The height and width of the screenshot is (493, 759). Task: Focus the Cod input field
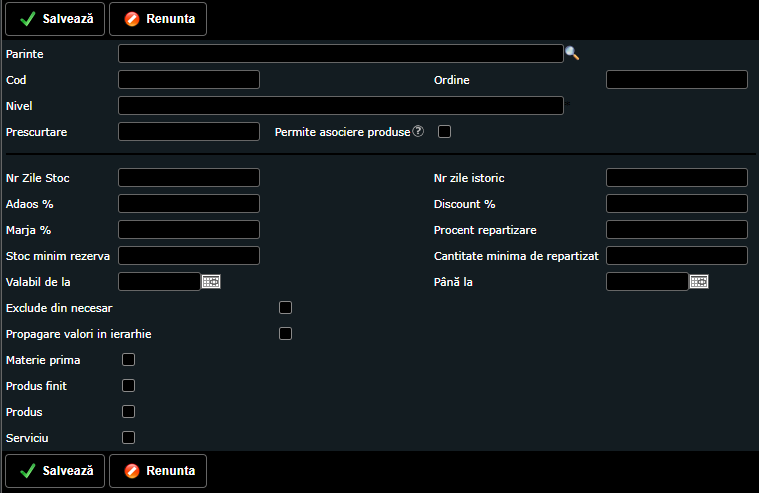point(189,80)
